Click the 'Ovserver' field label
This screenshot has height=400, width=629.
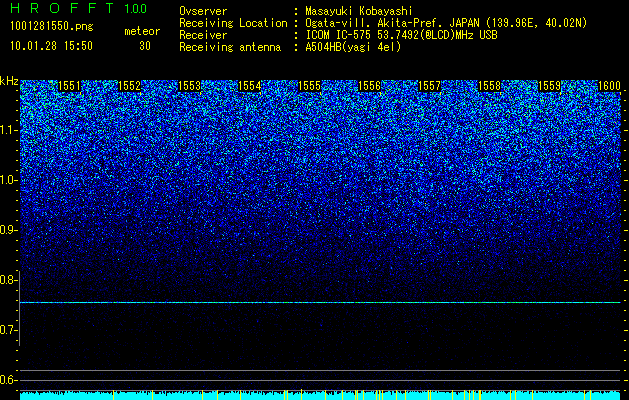click(x=203, y=11)
